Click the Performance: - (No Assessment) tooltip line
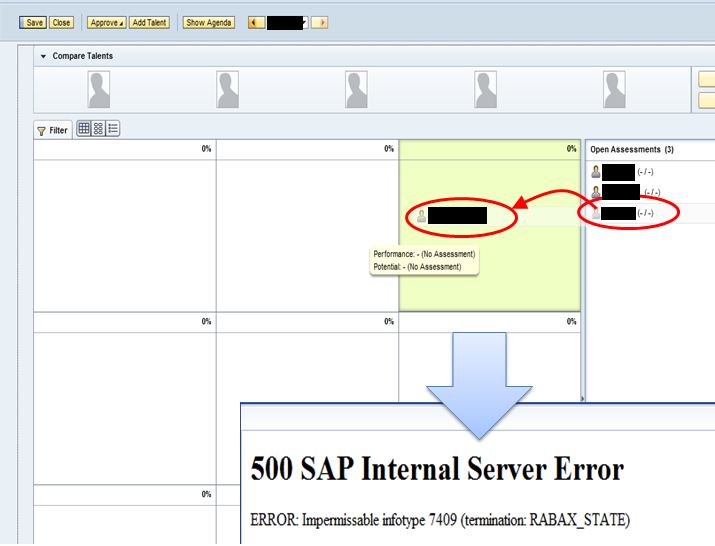The height and width of the screenshot is (546, 715). (x=424, y=254)
